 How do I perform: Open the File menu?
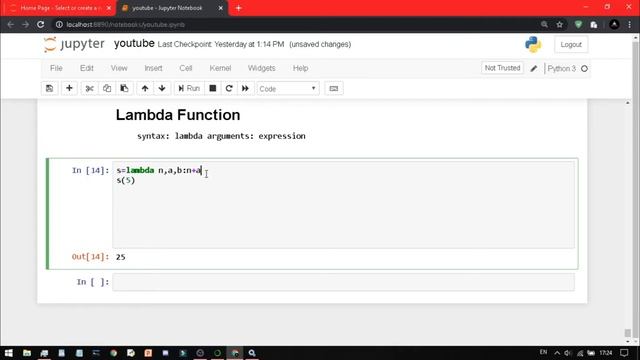tap(56, 68)
